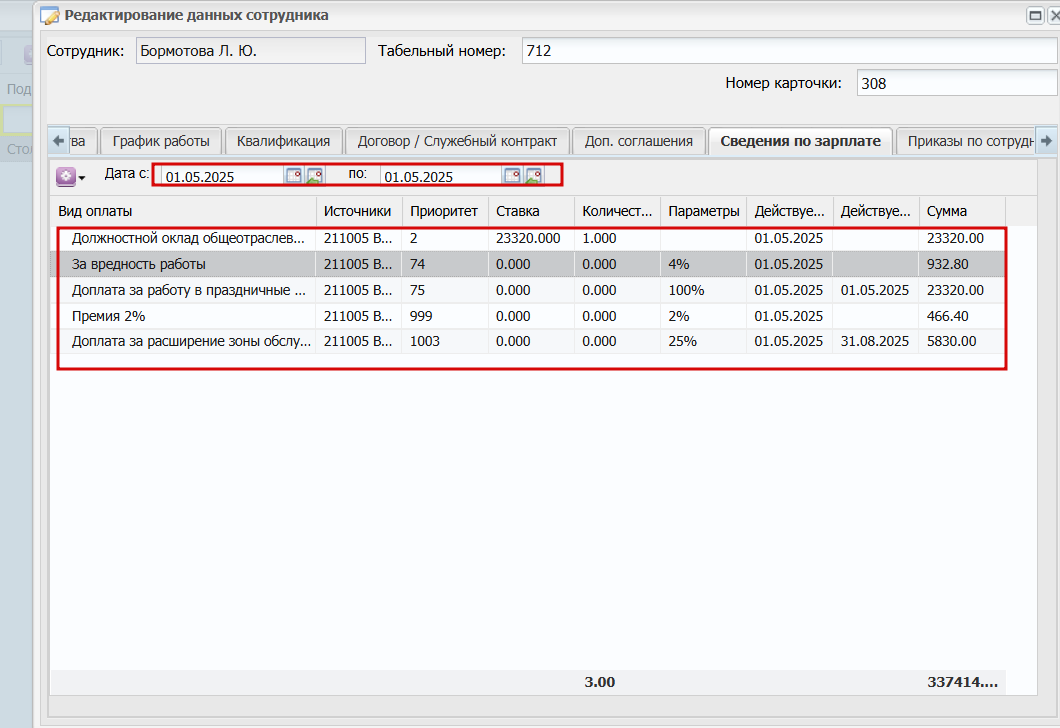The width and height of the screenshot is (1060, 728).
Task: Select row 'Доплата за расширение зоны обслу...'
Action: pos(528,341)
